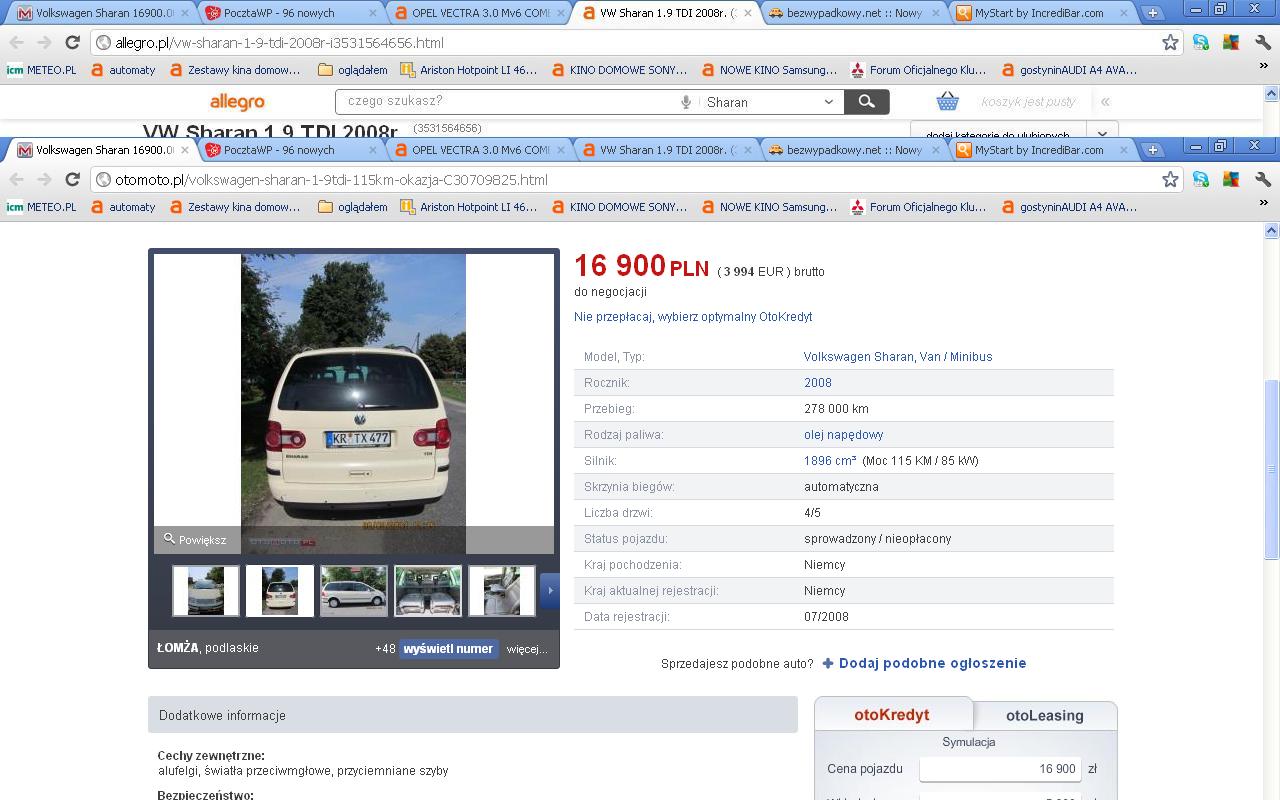Click the 'wyświetl numer' button
Image resolution: width=1280 pixels, height=800 pixels.
[x=448, y=649]
